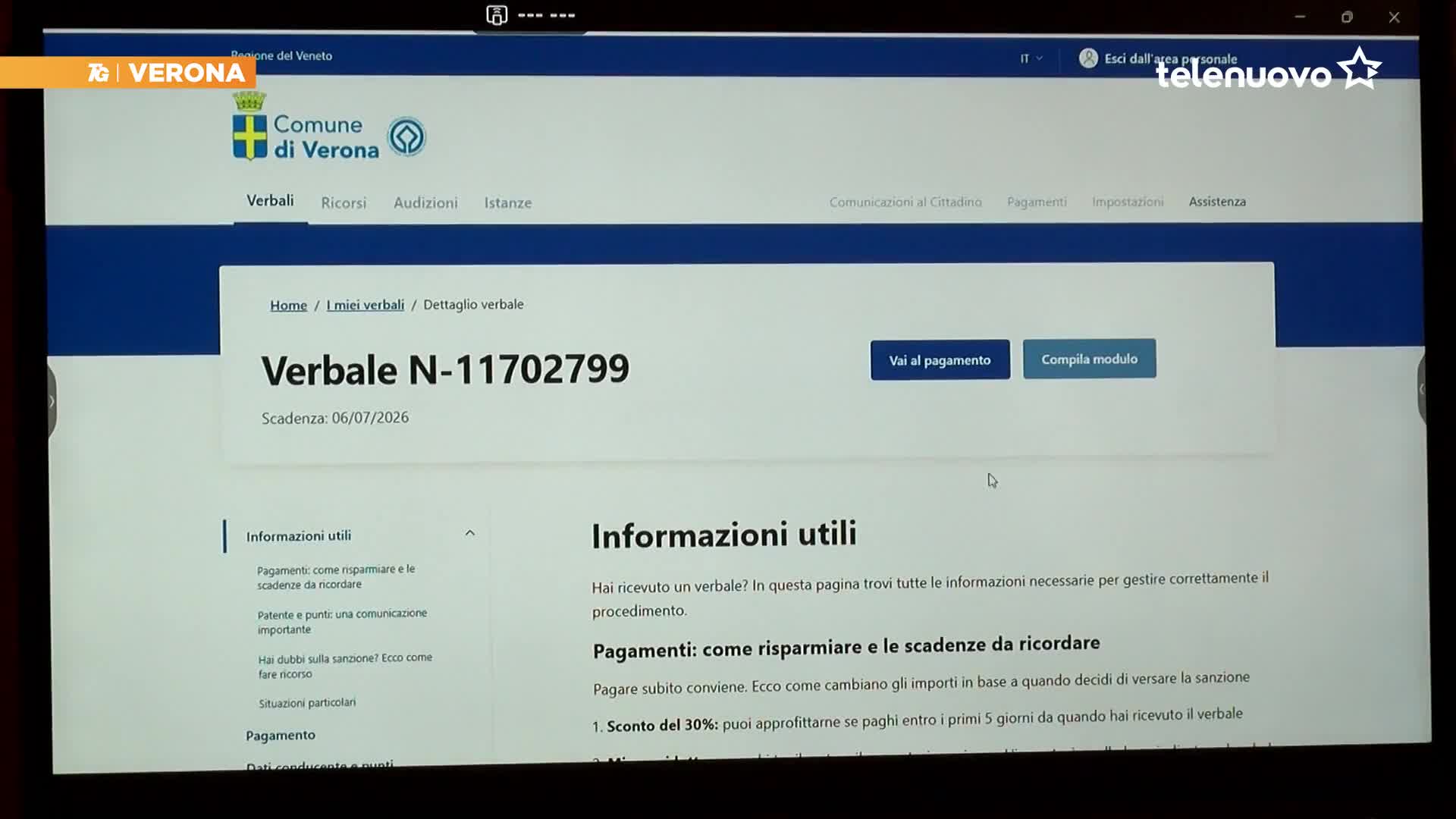Open the Ricorsi tab
The height and width of the screenshot is (819, 1456).
pyautogui.click(x=344, y=203)
